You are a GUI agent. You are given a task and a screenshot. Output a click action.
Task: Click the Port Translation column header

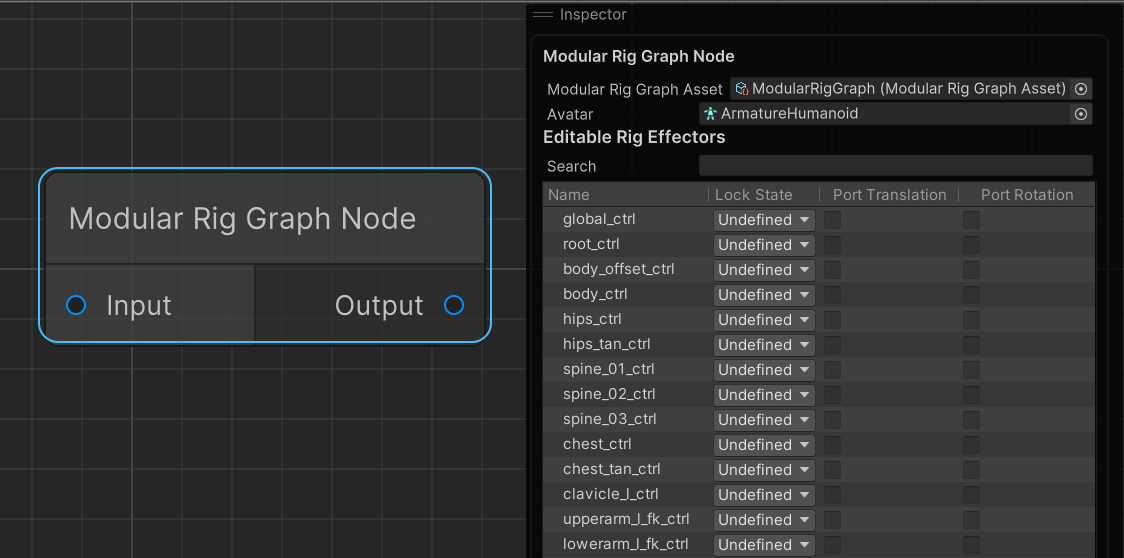tap(890, 195)
